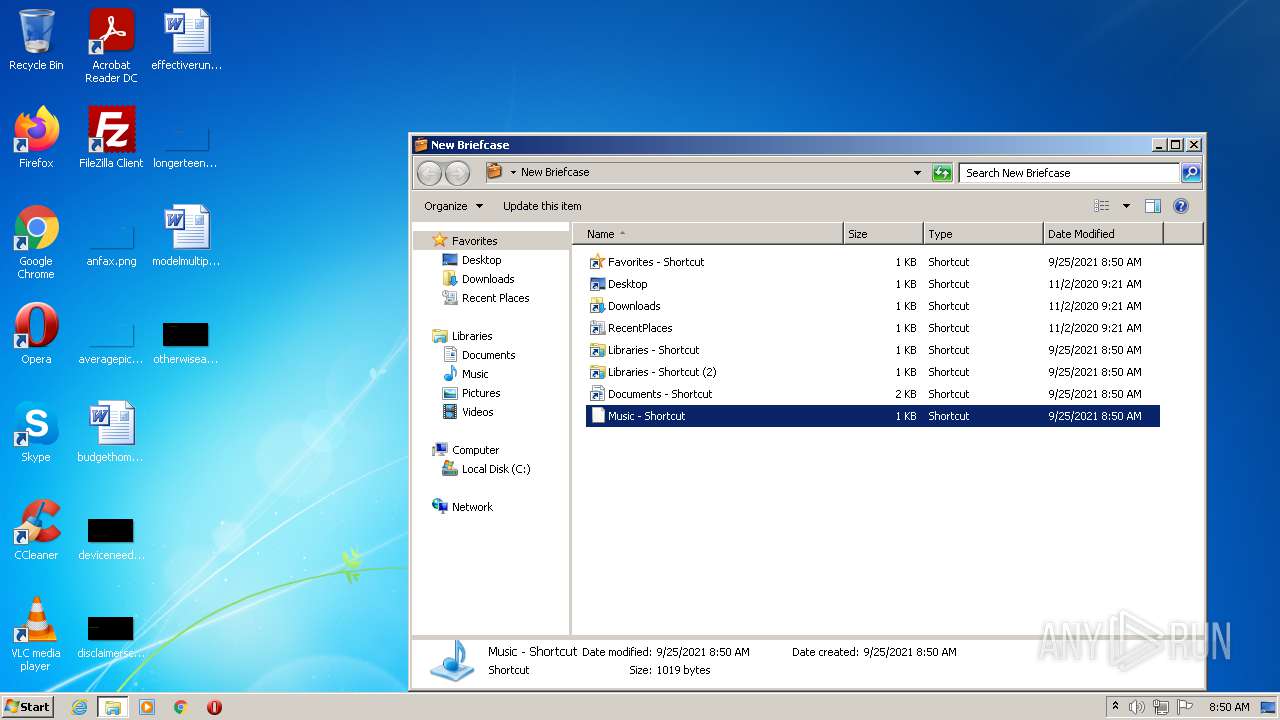Open the address bar history dropdown arrow

[917, 173]
